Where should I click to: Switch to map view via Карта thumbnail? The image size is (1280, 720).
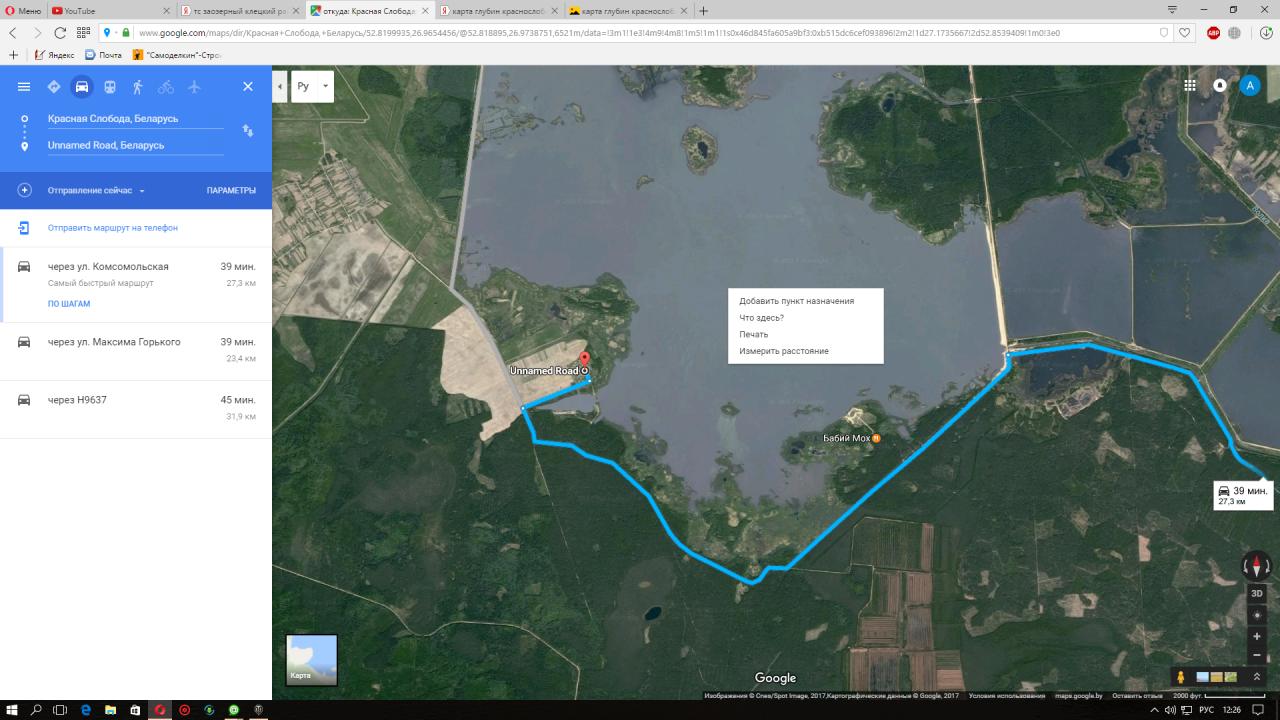[311, 660]
